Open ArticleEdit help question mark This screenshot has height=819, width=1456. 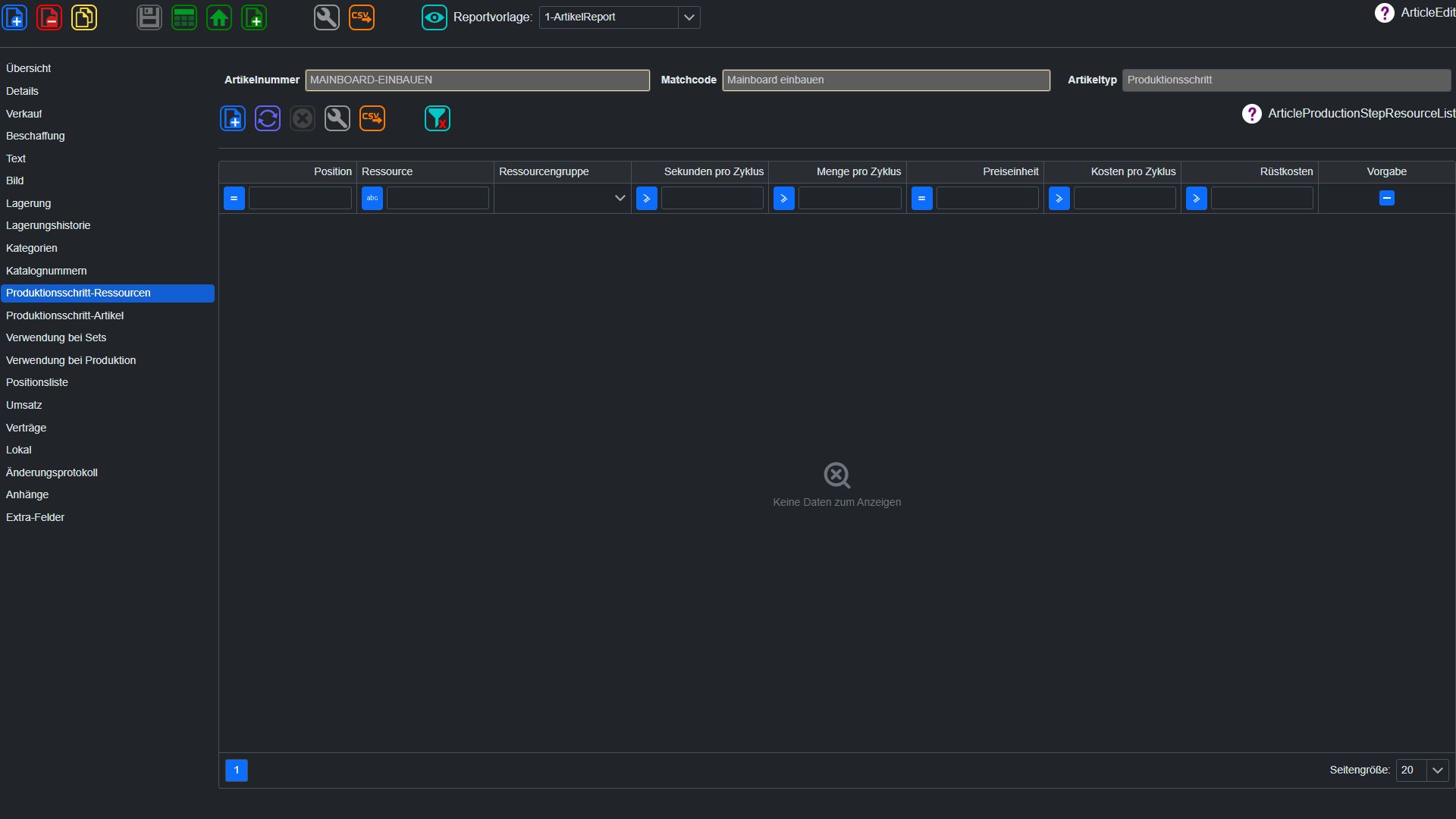(1385, 13)
